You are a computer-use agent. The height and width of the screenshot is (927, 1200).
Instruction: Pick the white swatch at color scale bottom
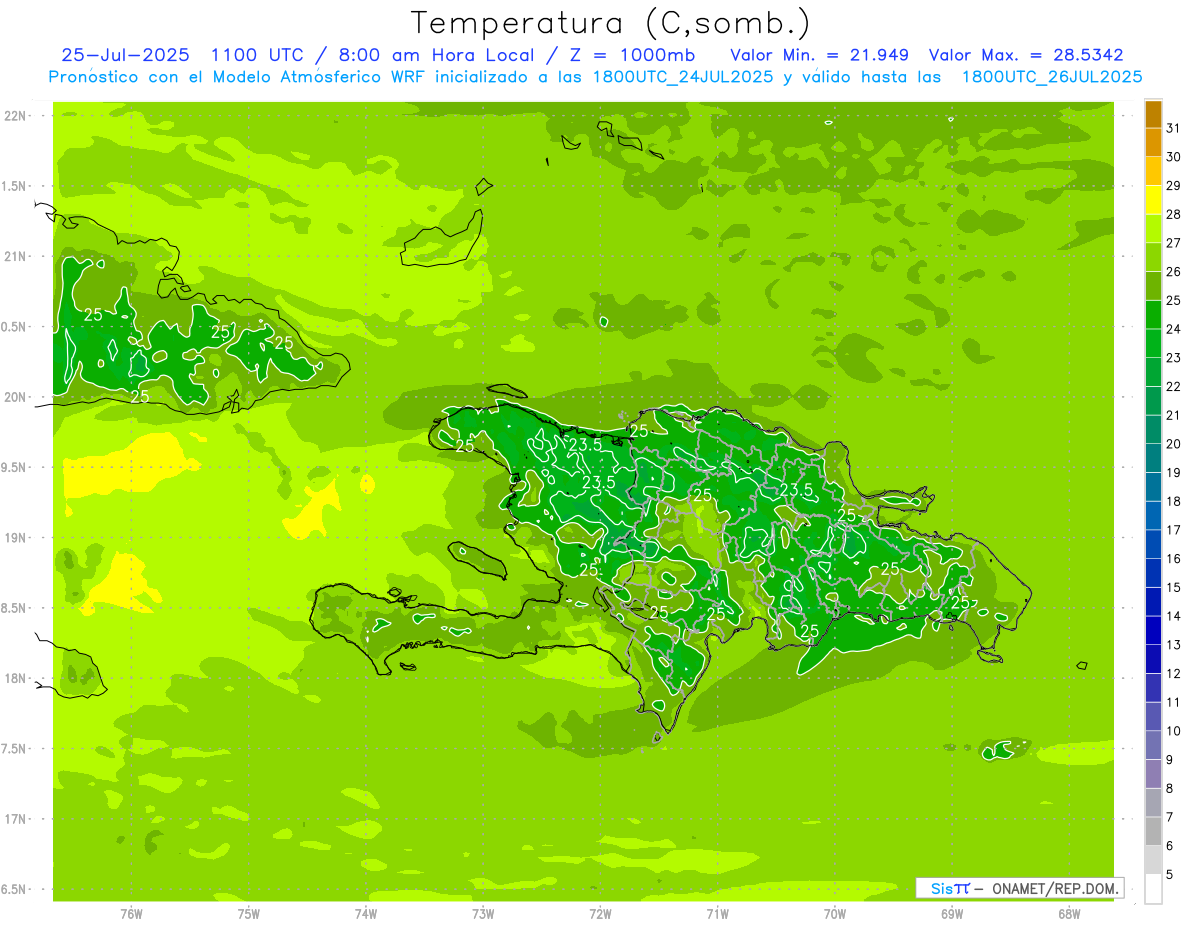click(1153, 888)
